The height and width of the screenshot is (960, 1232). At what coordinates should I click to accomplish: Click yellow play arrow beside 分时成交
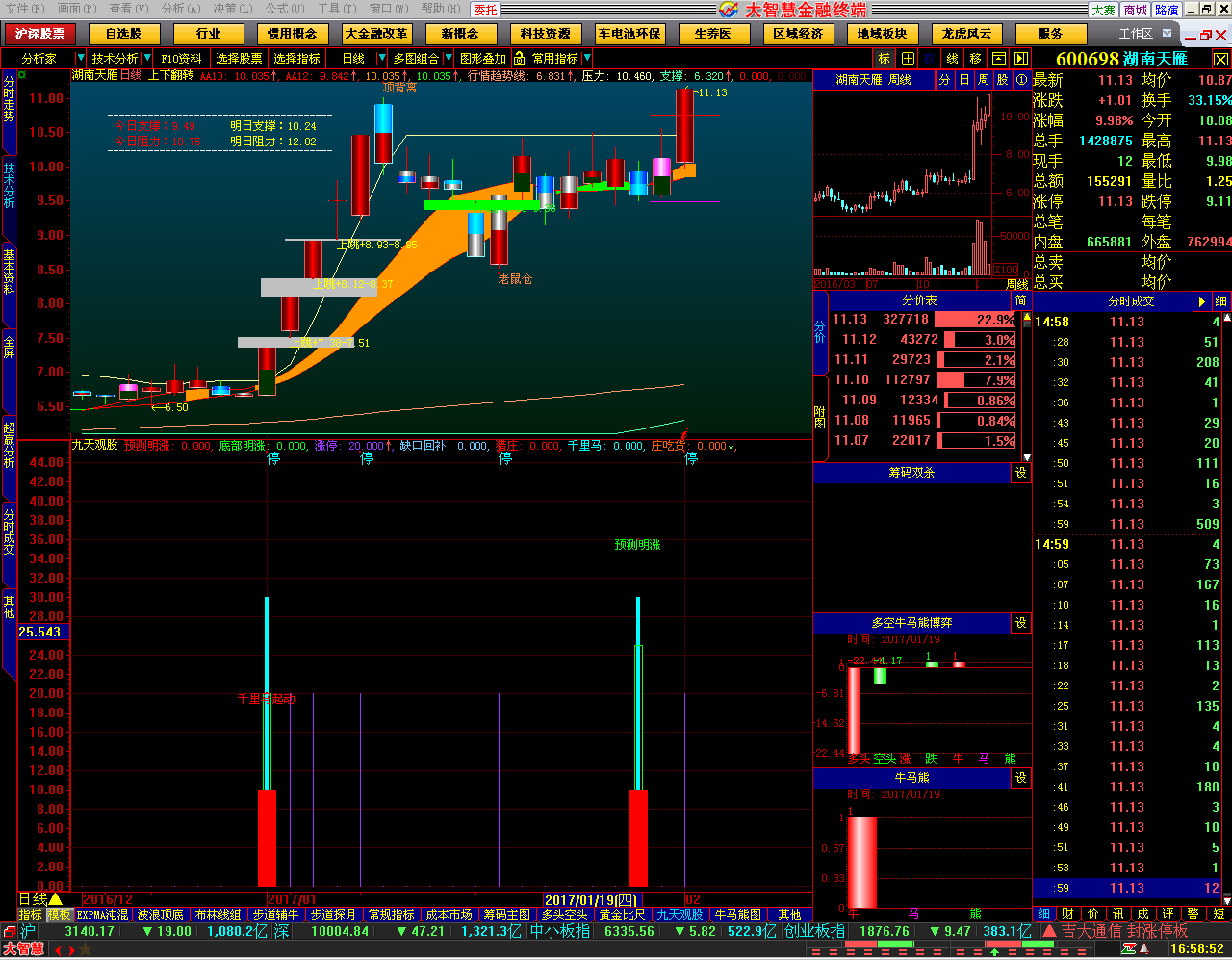1201,301
